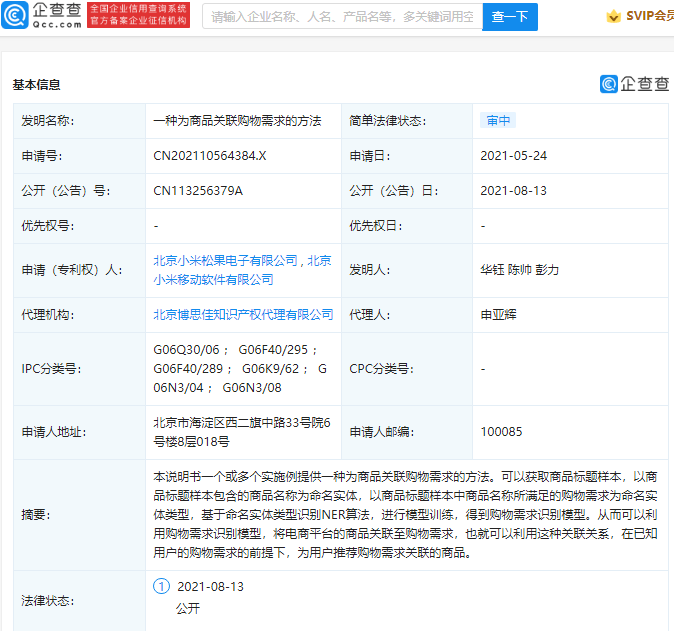Click the 申请人地址 label cell

coord(80,432)
